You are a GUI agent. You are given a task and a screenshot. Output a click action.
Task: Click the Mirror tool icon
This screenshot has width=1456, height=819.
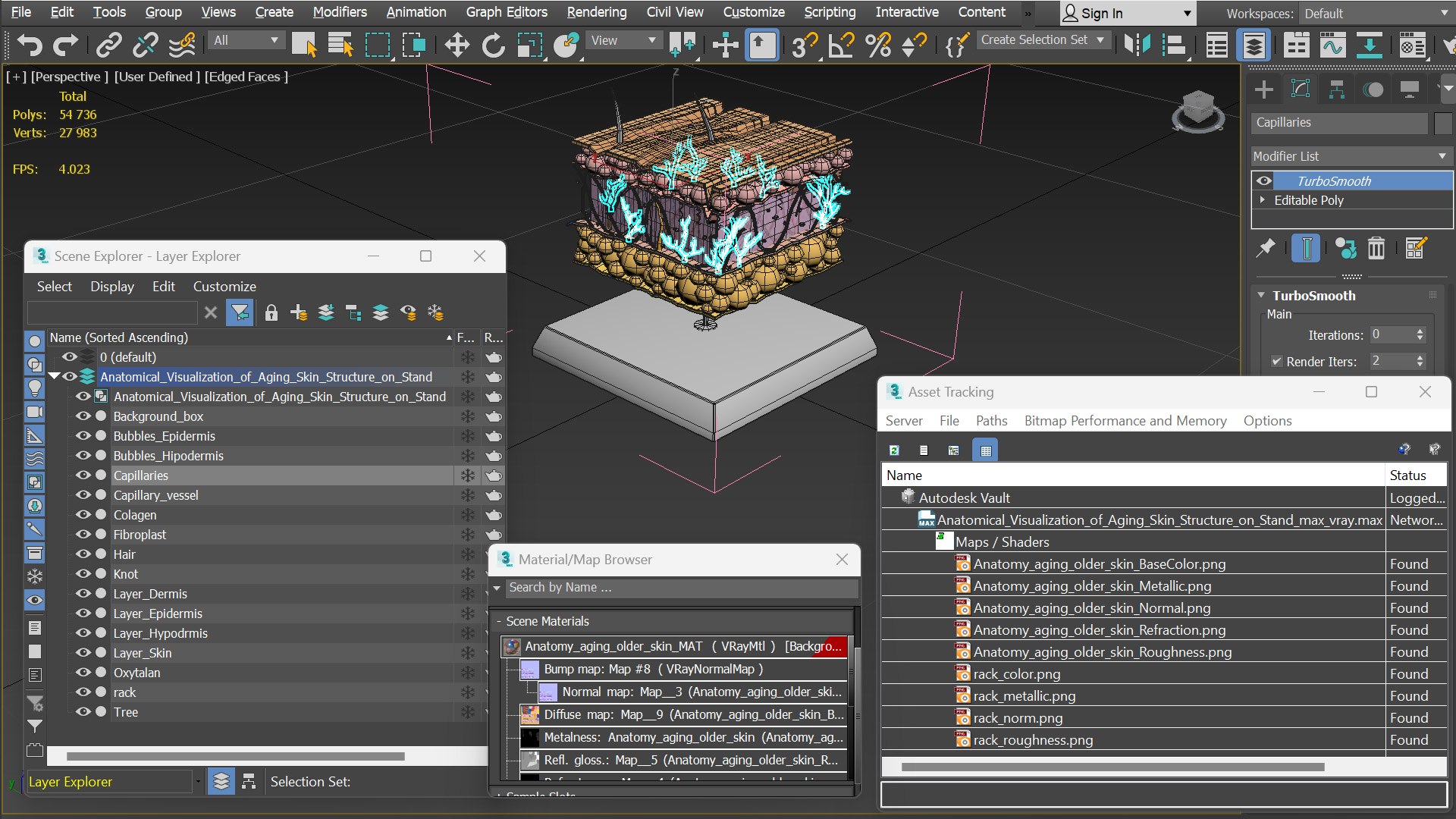(x=1137, y=45)
